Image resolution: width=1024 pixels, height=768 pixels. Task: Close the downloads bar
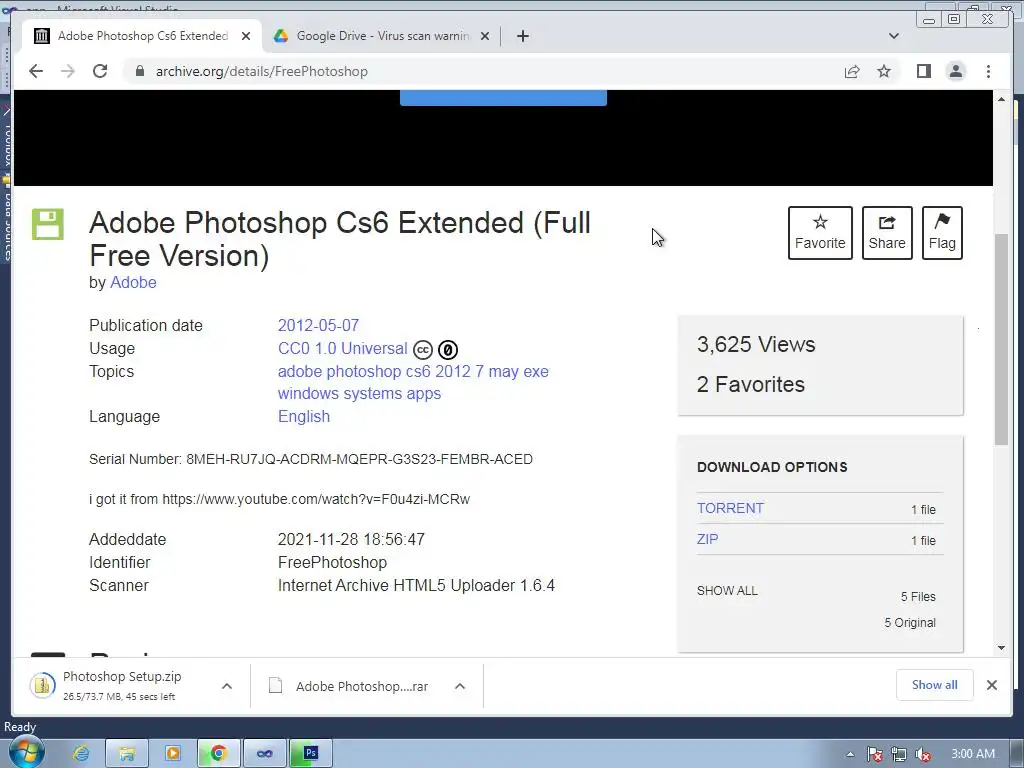click(x=991, y=685)
